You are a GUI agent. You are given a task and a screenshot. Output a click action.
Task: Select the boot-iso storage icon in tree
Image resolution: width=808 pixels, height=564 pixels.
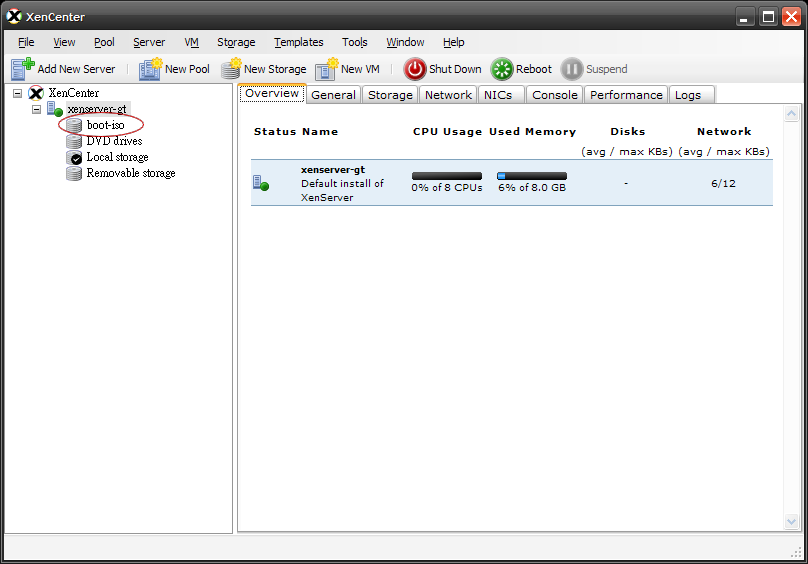[x=74, y=125]
